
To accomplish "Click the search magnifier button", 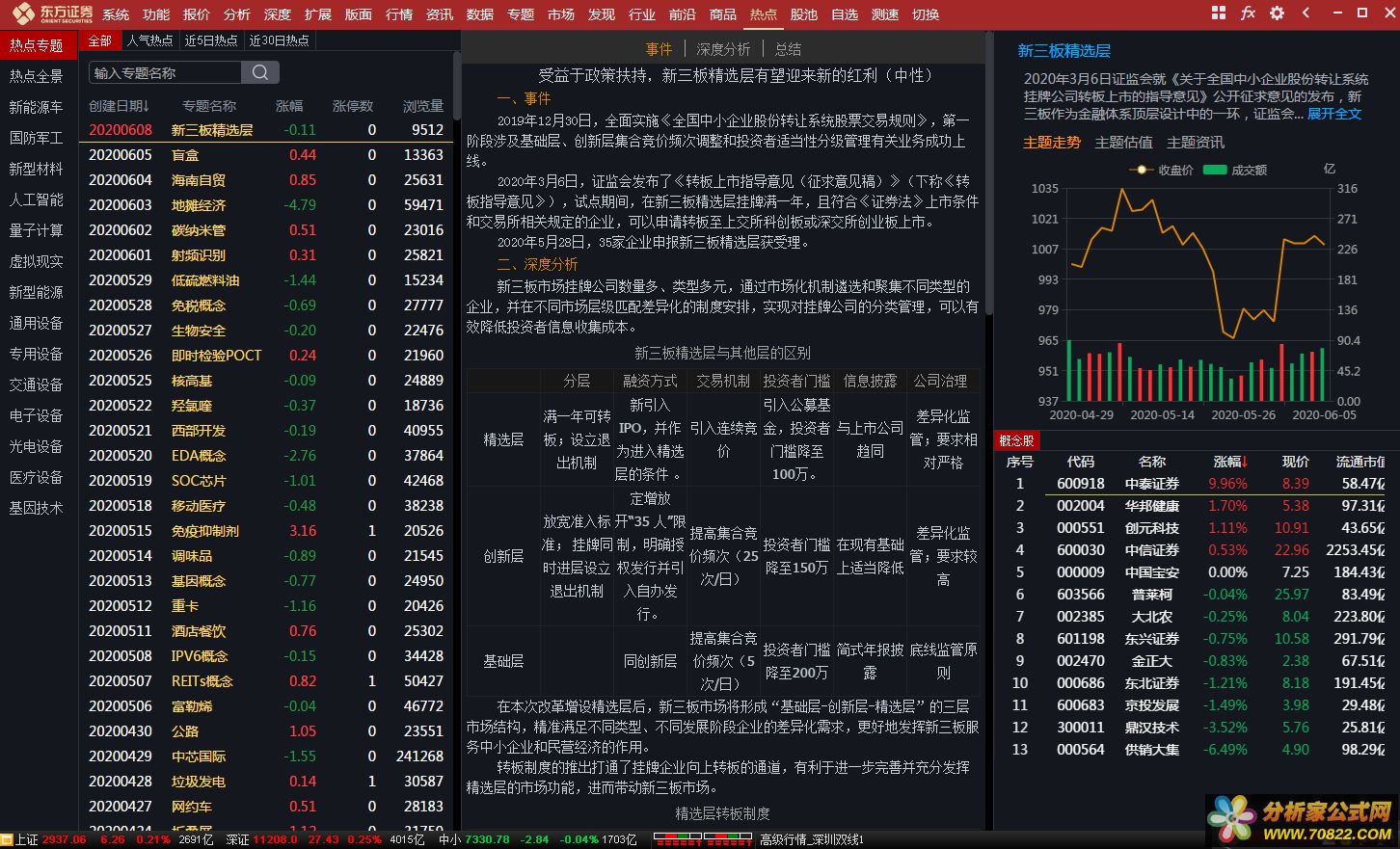I will pyautogui.click(x=260, y=72).
